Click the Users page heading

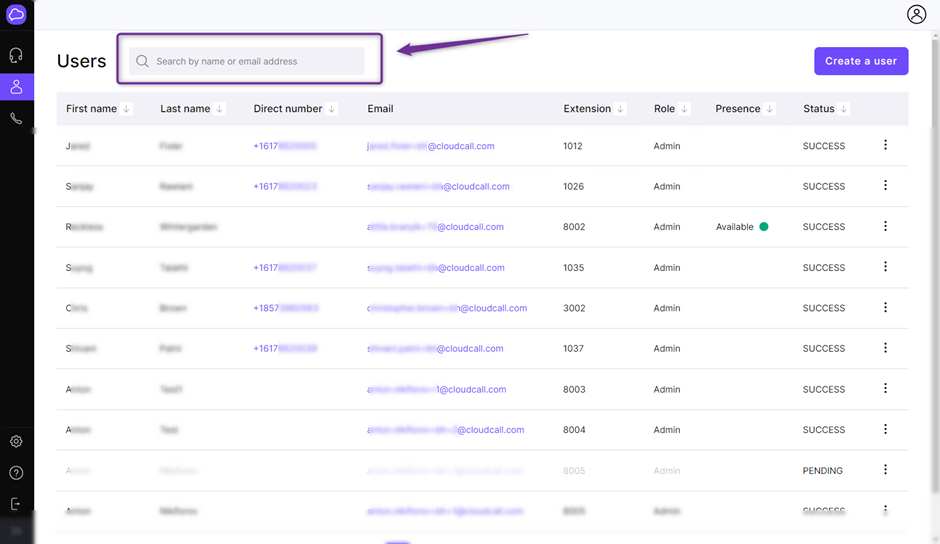[x=82, y=61]
